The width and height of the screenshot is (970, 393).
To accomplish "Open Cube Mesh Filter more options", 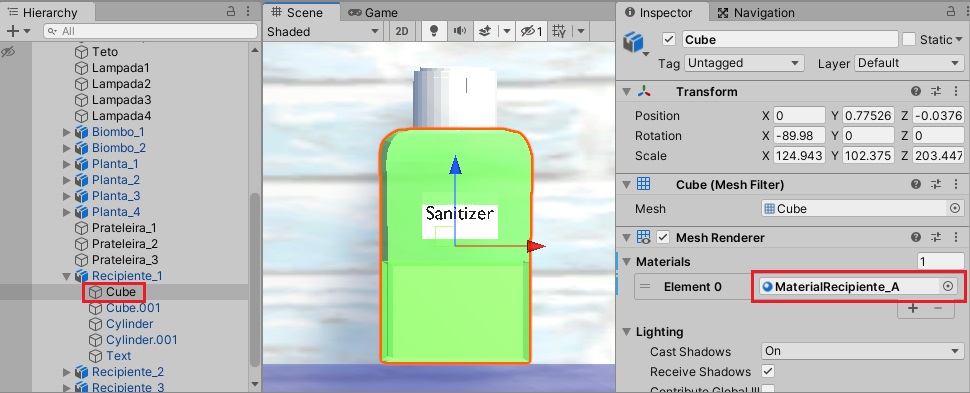I will (956, 184).
